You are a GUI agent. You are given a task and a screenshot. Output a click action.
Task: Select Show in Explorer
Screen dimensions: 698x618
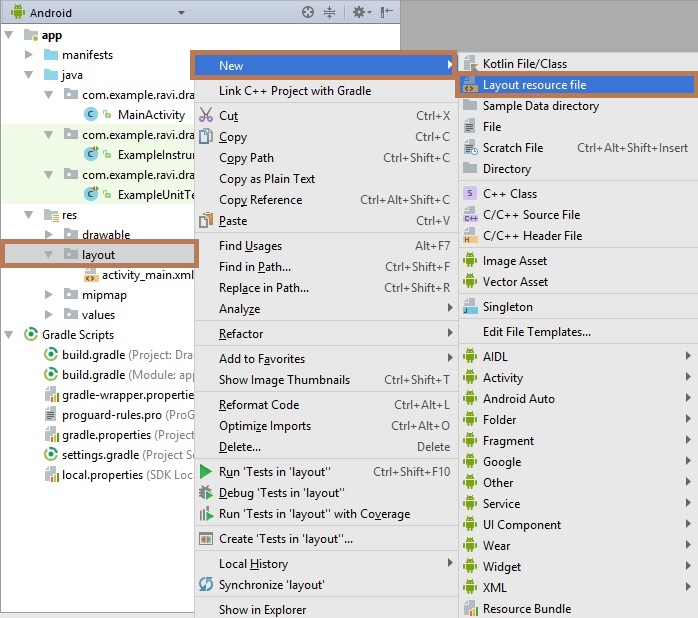click(x=326, y=610)
